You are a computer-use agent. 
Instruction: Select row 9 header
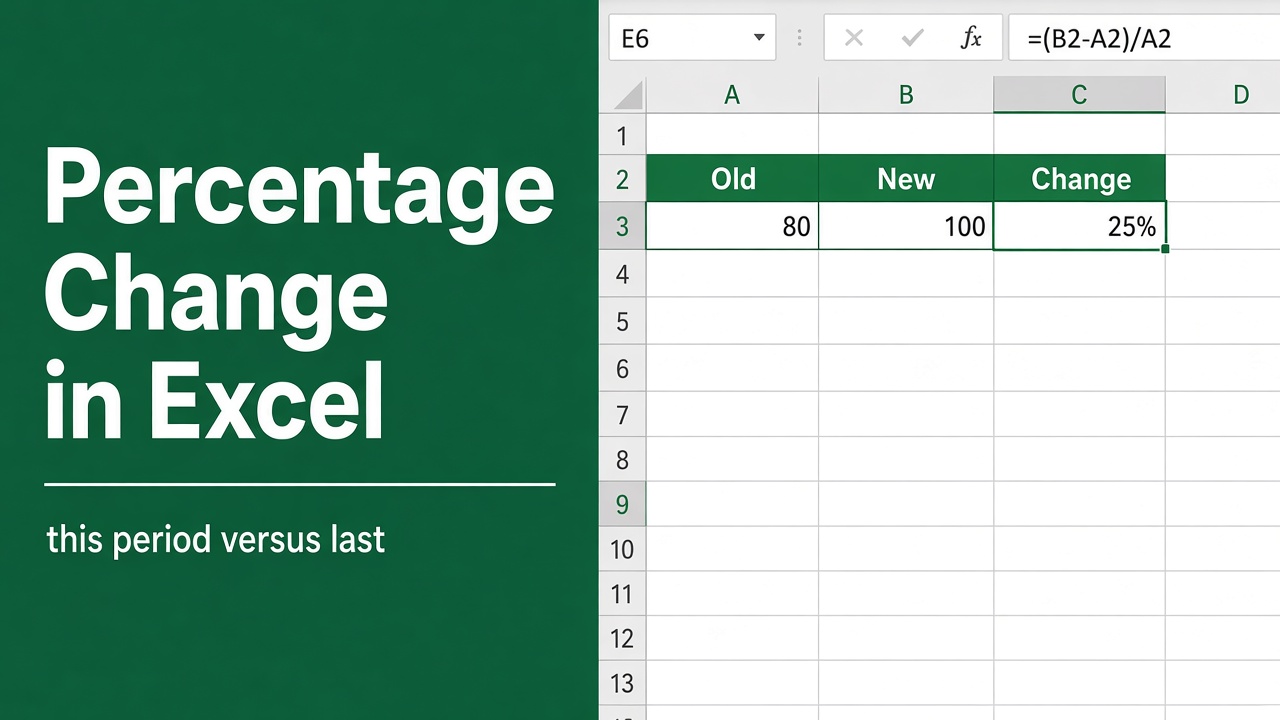[x=623, y=504]
